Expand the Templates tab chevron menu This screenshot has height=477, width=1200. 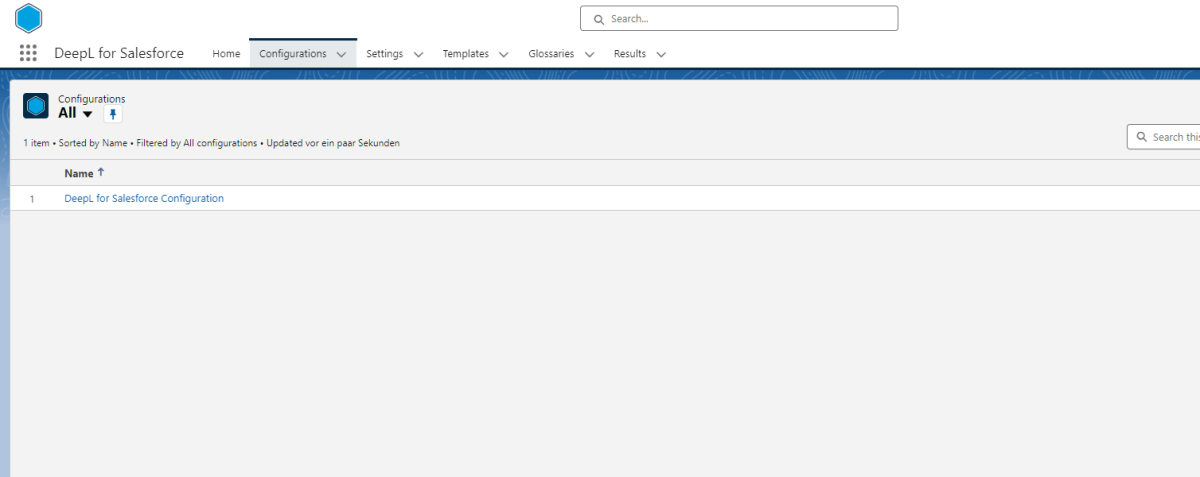point(504,54)
